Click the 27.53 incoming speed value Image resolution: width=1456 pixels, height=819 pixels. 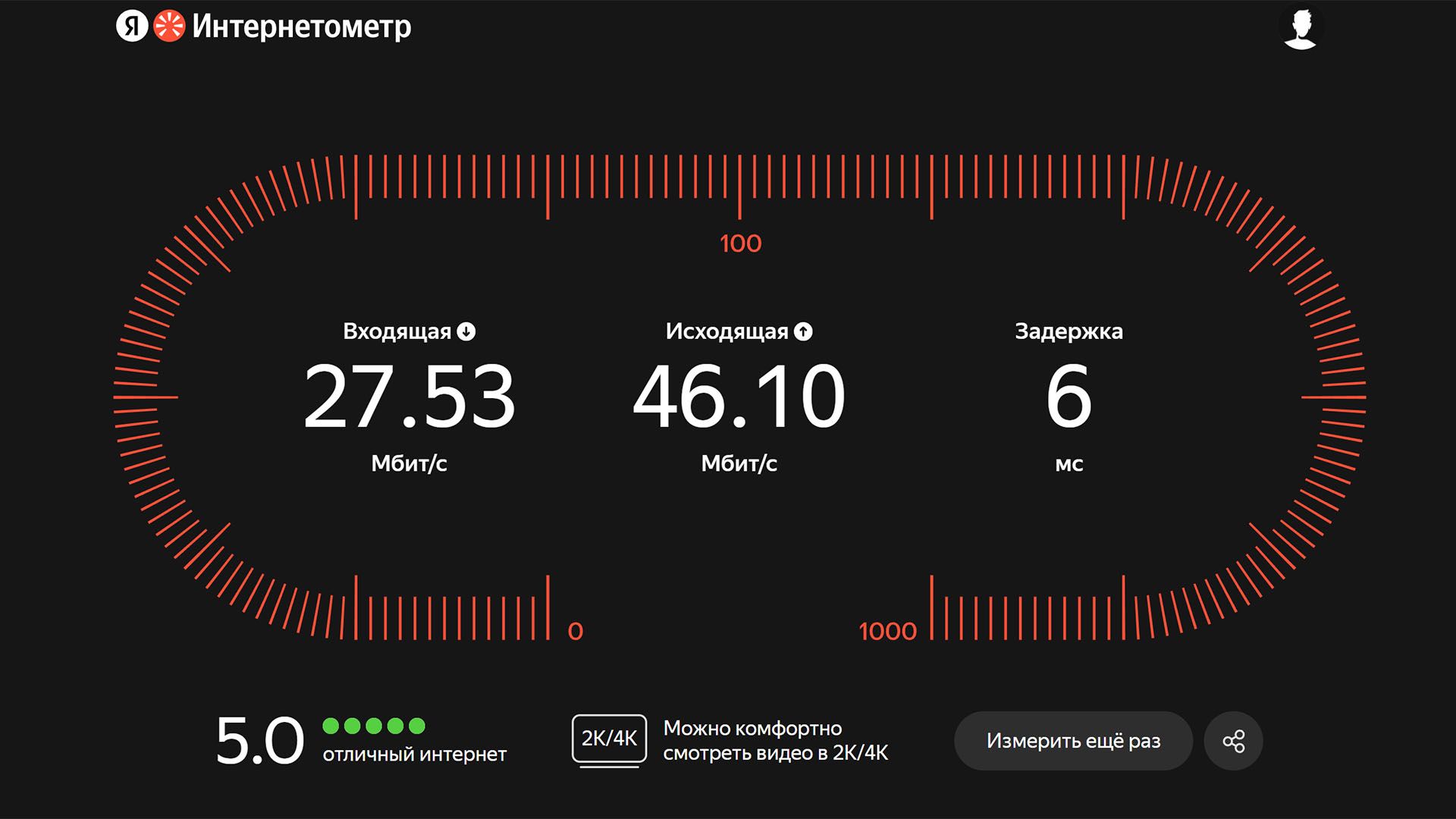pyautogui.click(x=409, y=397)
